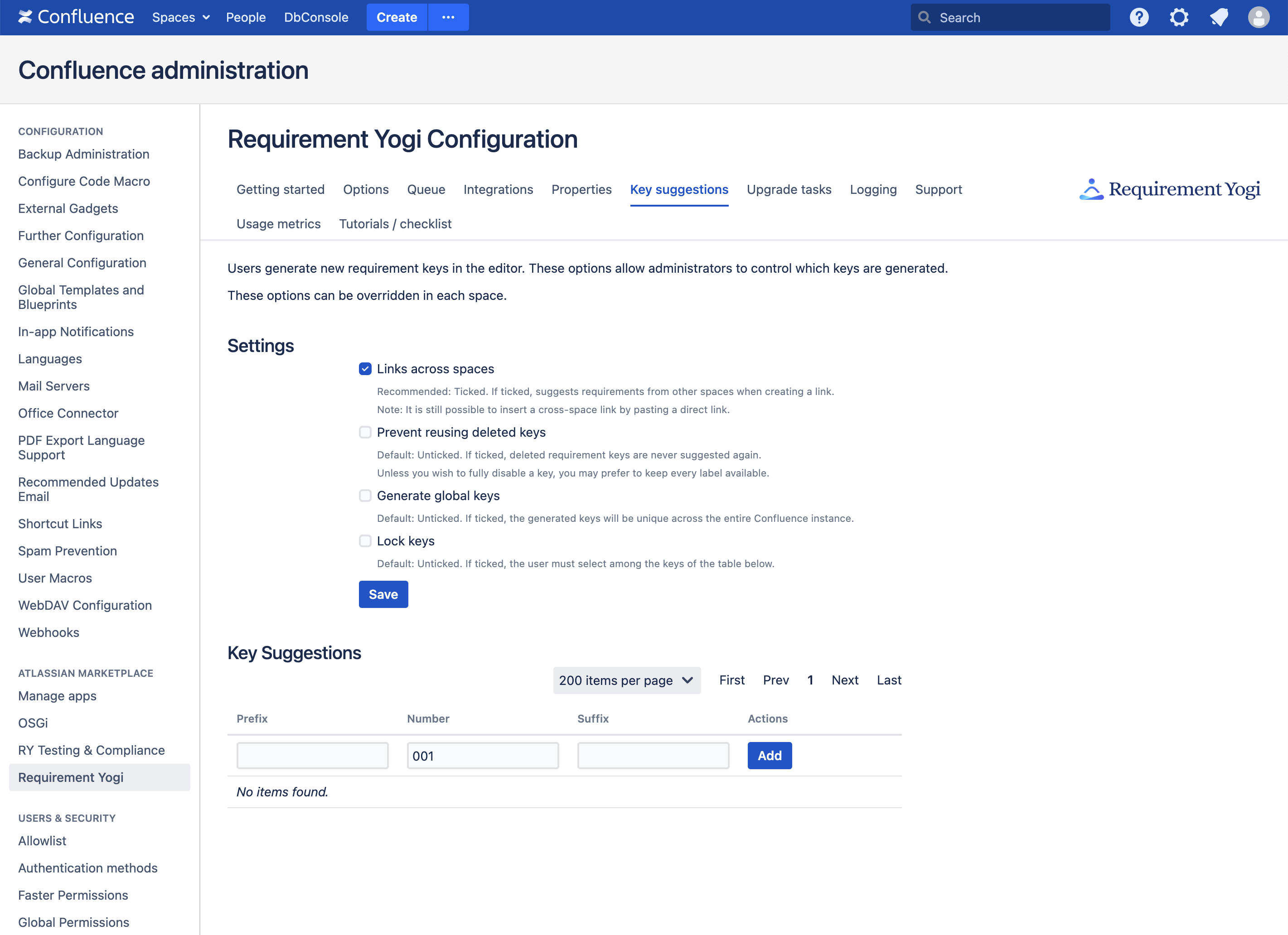Click the Confluence logo icon

pos(25,17)
